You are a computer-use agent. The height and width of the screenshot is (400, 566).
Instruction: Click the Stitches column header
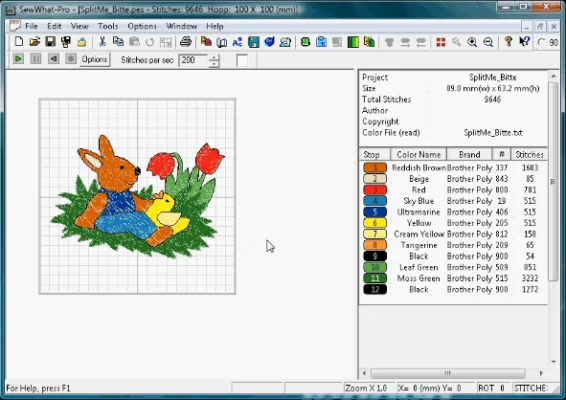[x=529, y=155]
